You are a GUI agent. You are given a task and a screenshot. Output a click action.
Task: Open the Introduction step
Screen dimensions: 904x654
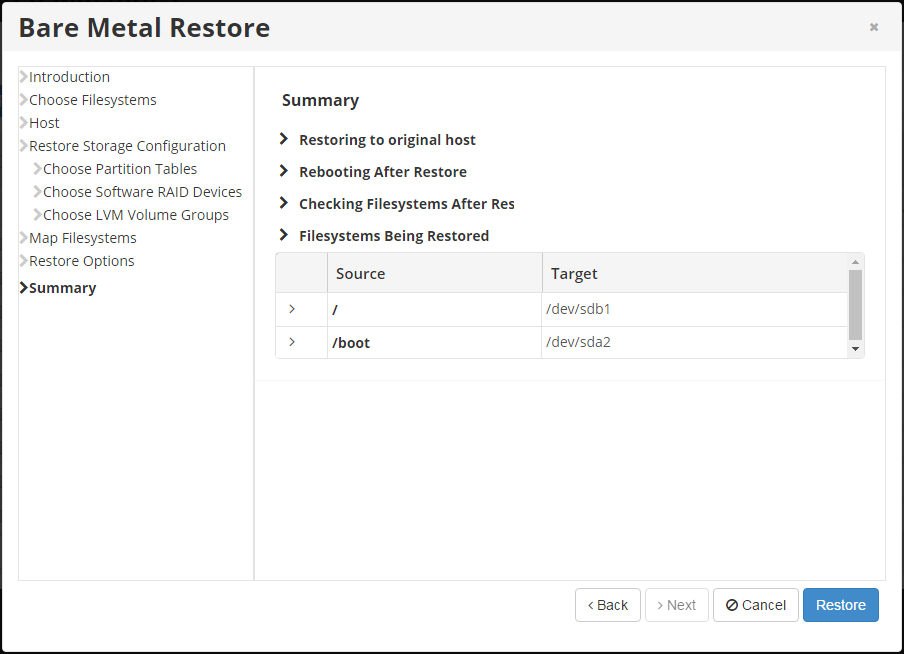(x=69, y=77)
